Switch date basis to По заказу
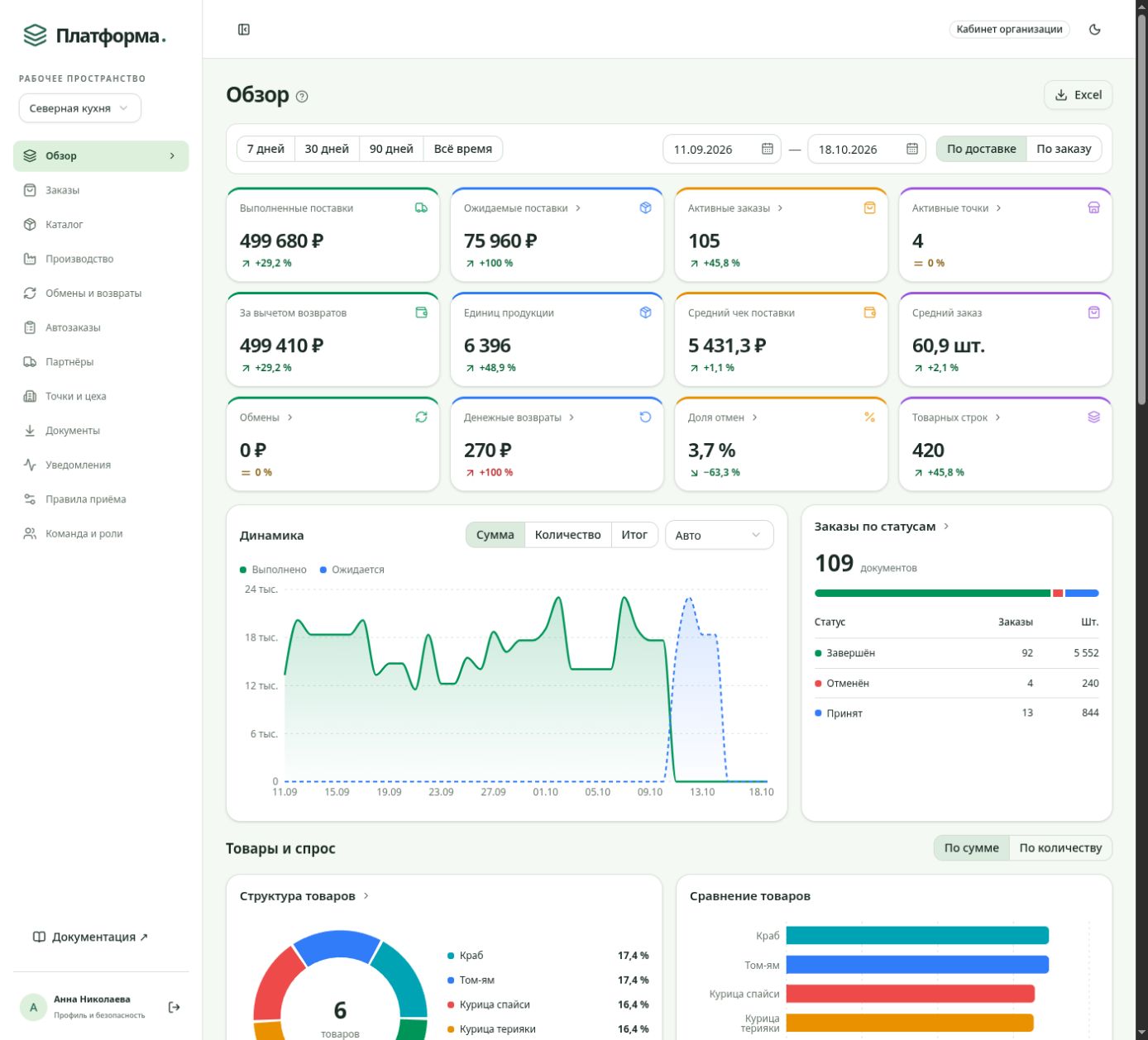1148x1040 pixels. tap(1064, 149)
